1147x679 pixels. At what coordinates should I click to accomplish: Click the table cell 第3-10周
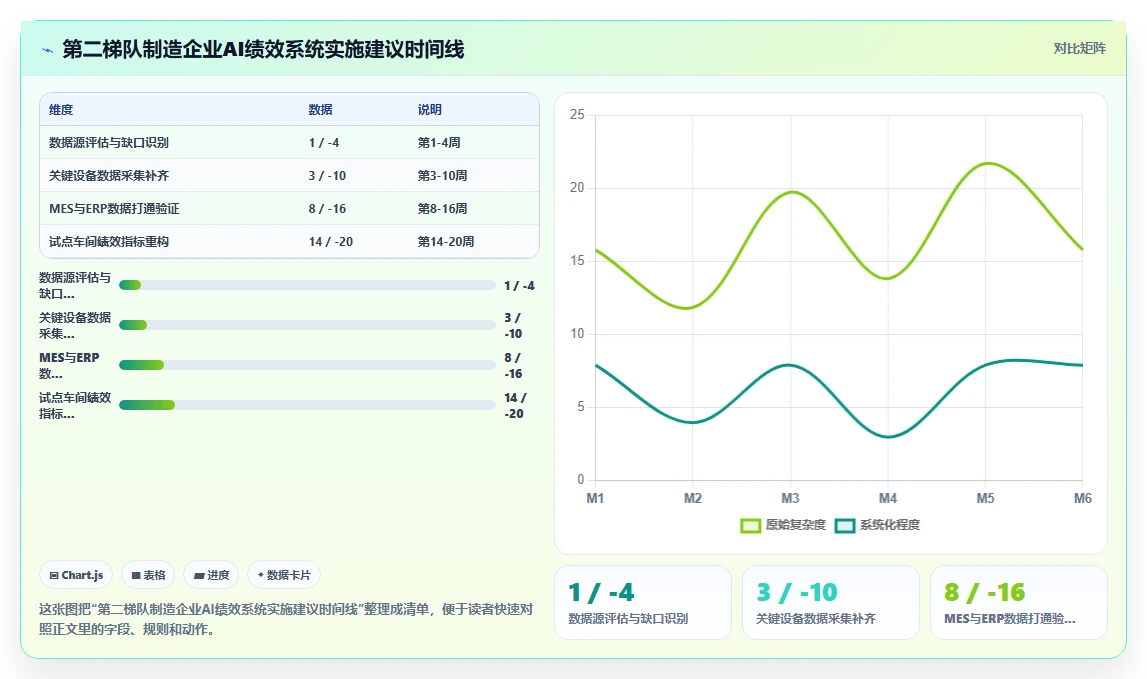(x=443, y=176)
